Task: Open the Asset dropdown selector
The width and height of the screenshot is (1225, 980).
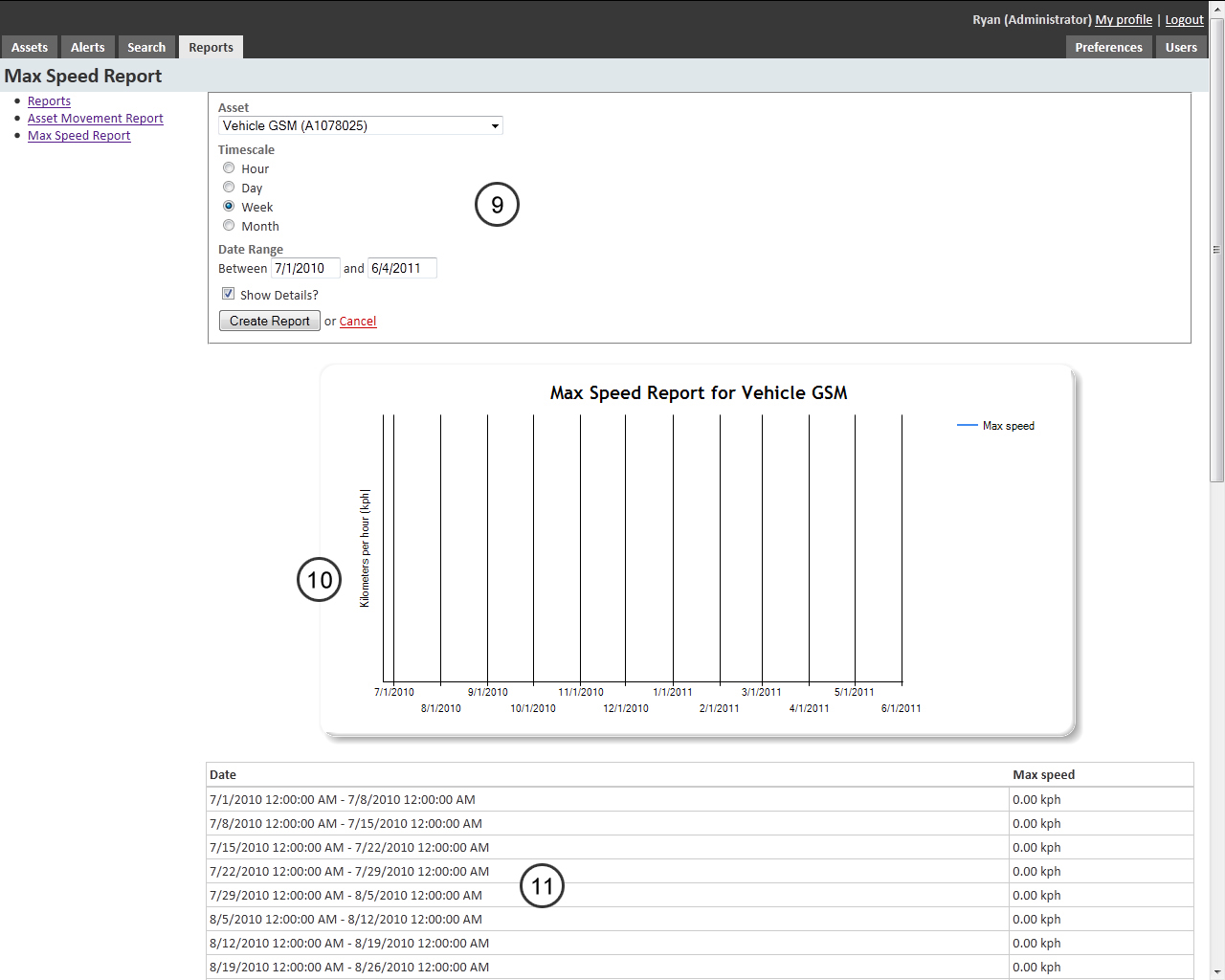Action: 495,125
